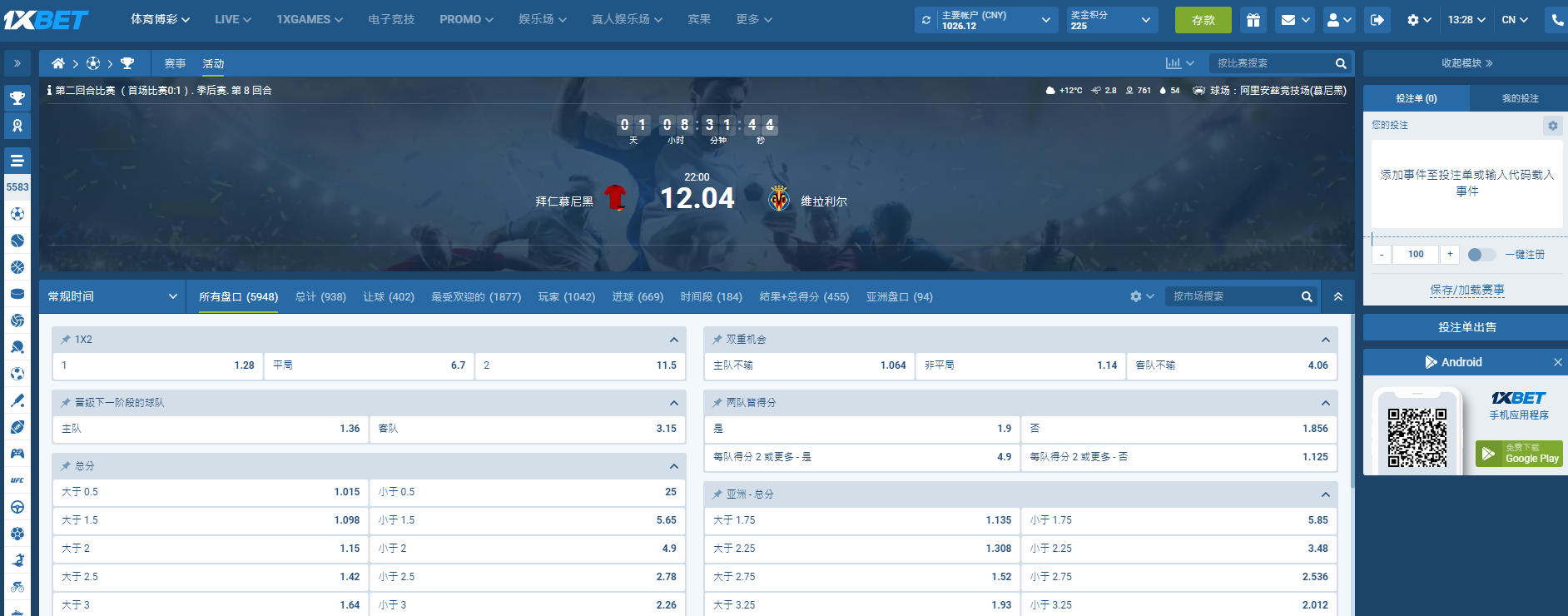The width and height of the screenshot is (1568, 616).
Task: Click the home icon in breadcrumb
Action: pyautogui.click(x=57, y=63)
